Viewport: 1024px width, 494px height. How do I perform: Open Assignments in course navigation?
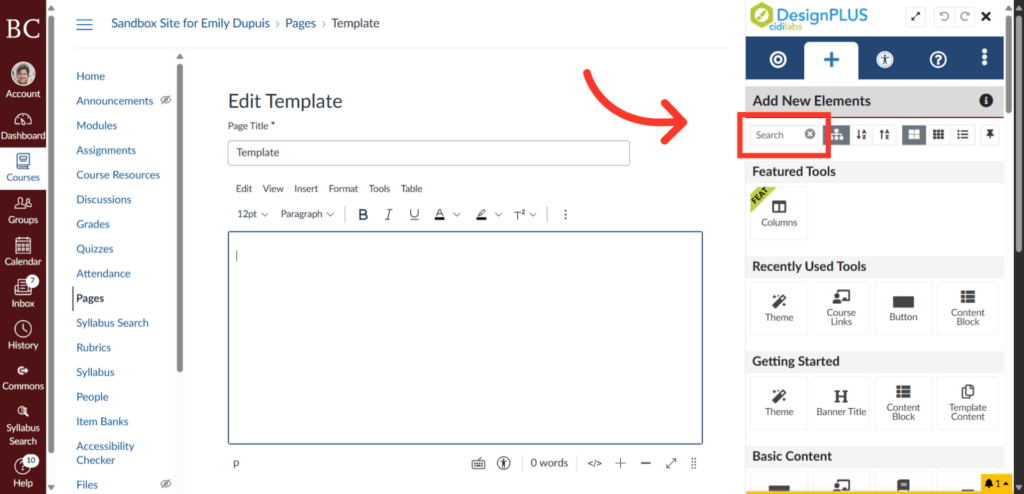click(x=106, y=150)
